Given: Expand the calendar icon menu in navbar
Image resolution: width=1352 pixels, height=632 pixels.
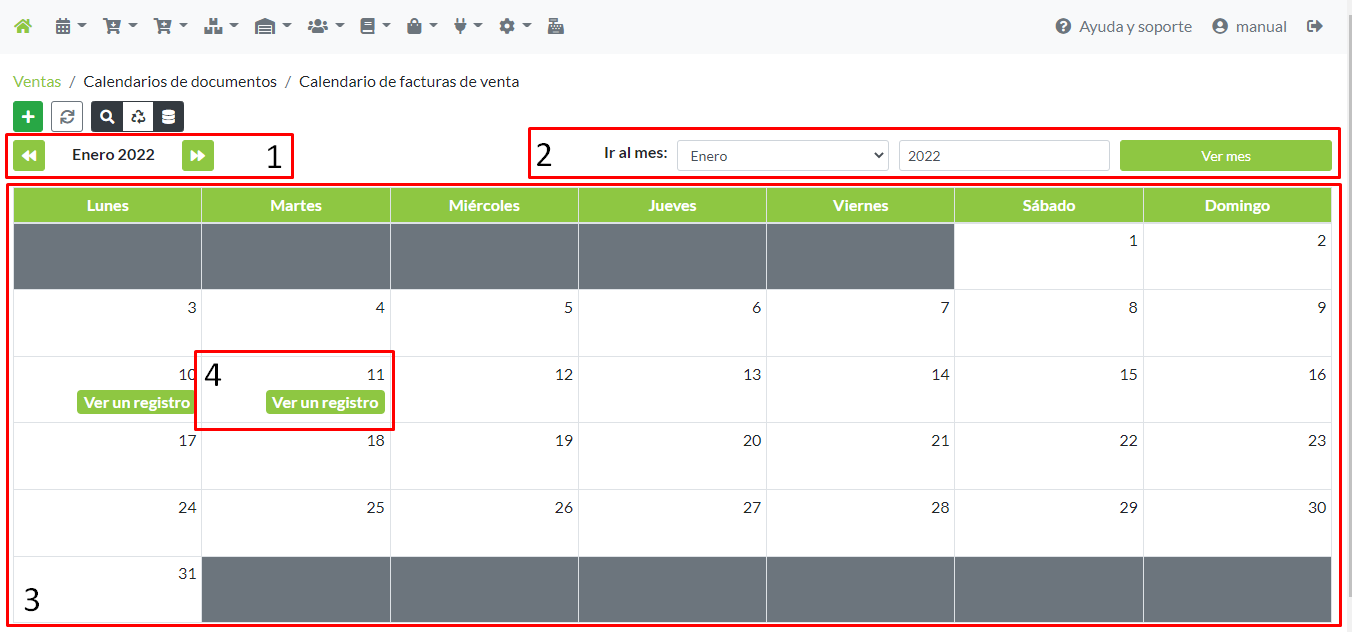Looking at the screenshot, I should click(70, 27).
